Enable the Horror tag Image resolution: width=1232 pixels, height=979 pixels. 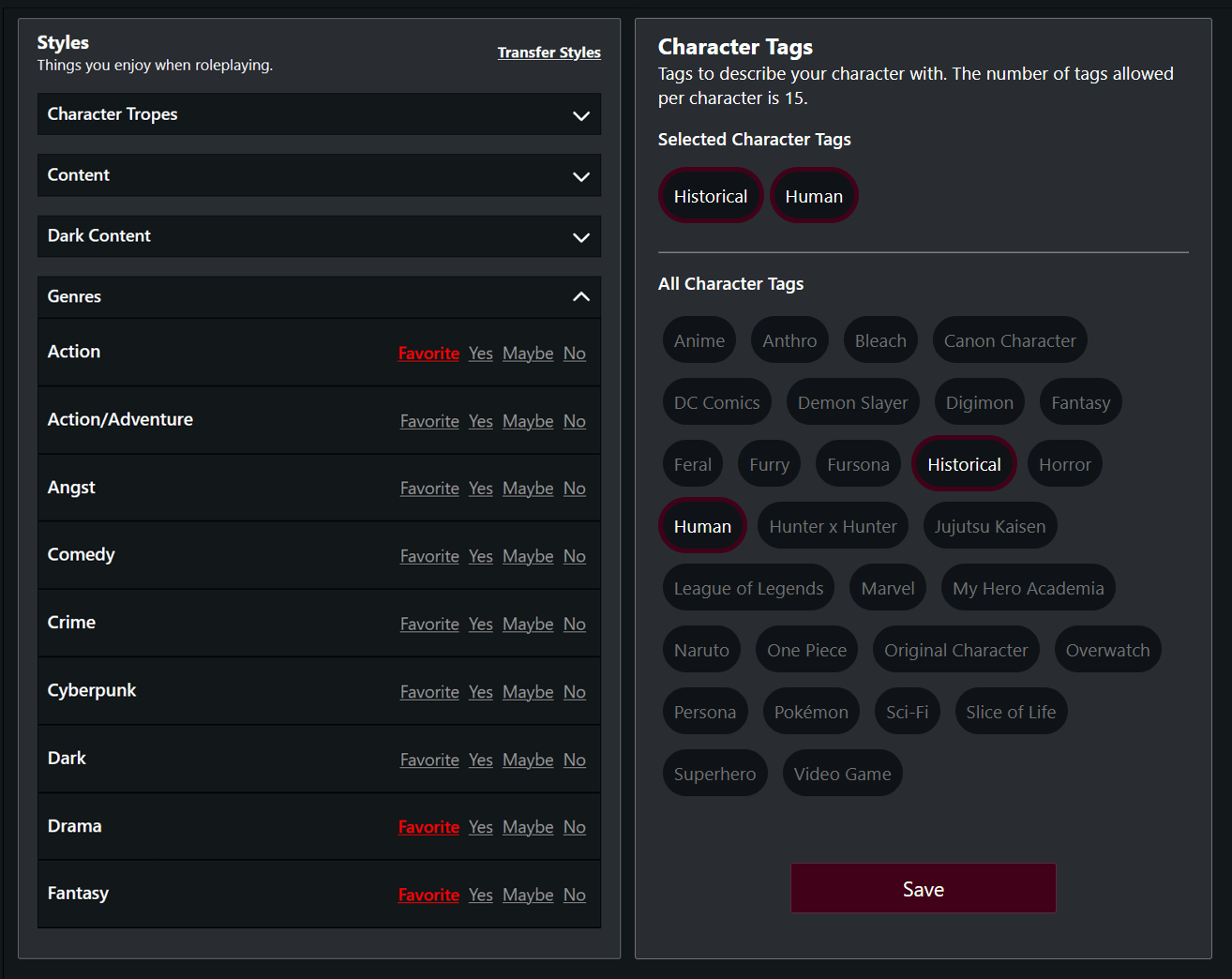pos(1065,464)
